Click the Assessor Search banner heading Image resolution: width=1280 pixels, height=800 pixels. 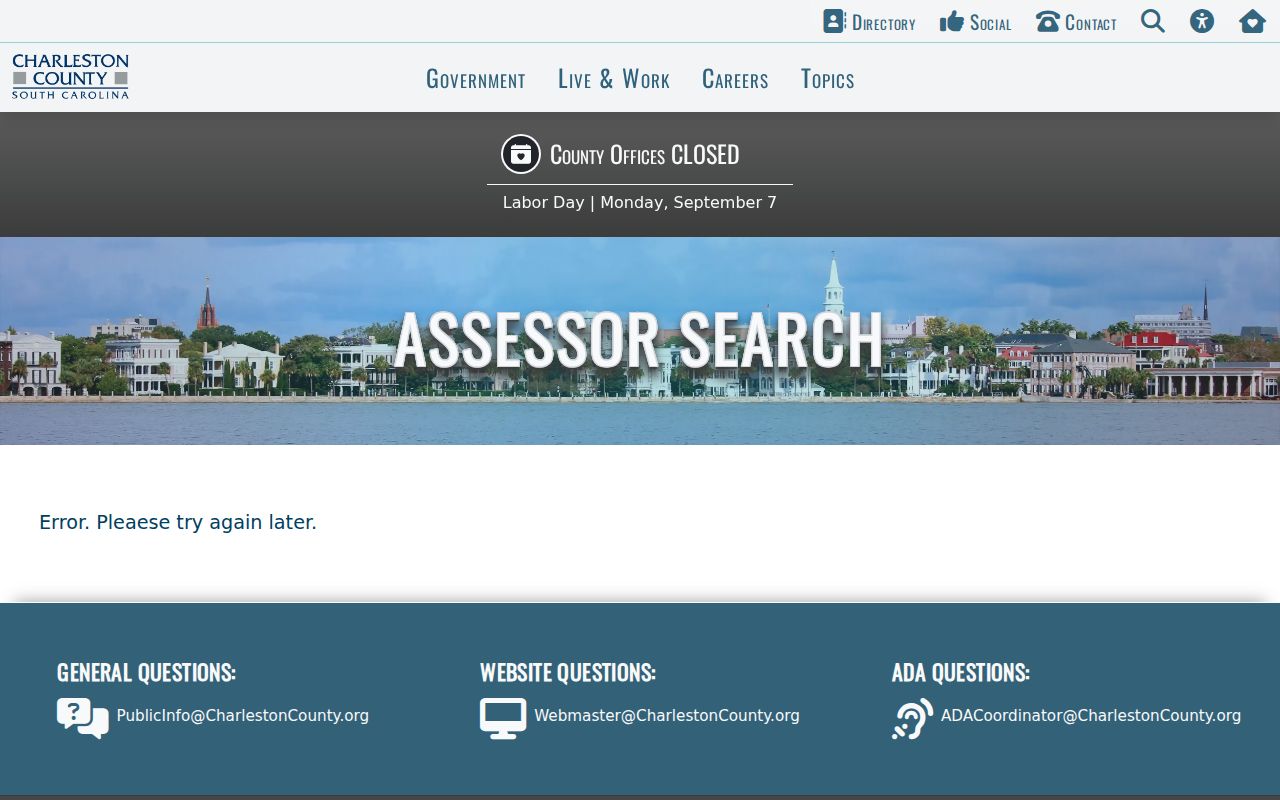coord(640,340)
